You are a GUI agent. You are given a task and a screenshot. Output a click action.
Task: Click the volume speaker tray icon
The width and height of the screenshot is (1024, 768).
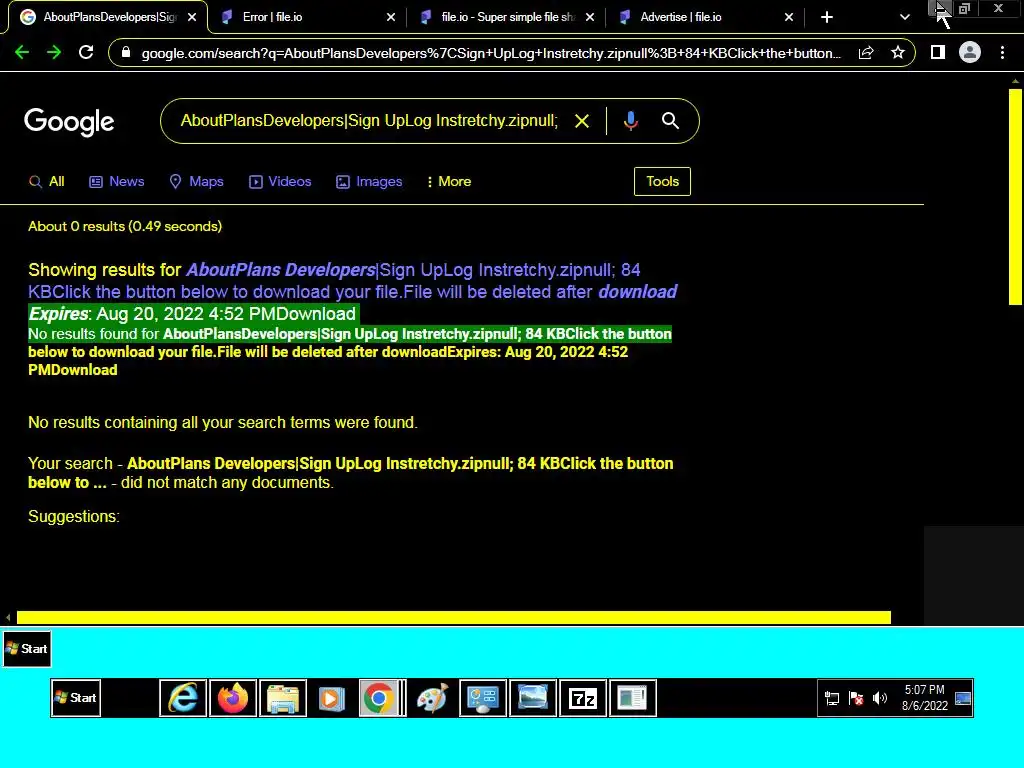880,698
